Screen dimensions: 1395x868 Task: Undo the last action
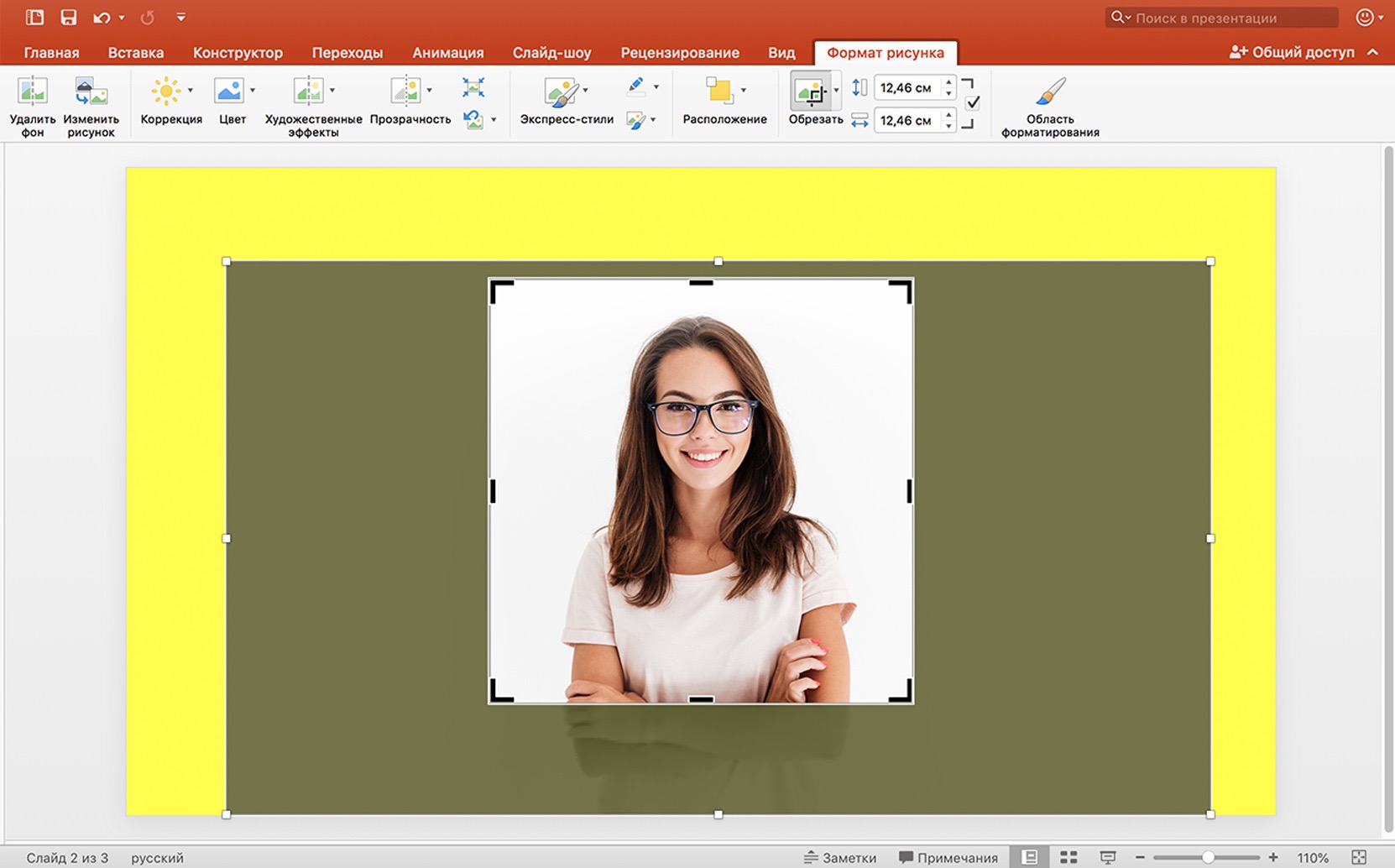tap(102, 18)
